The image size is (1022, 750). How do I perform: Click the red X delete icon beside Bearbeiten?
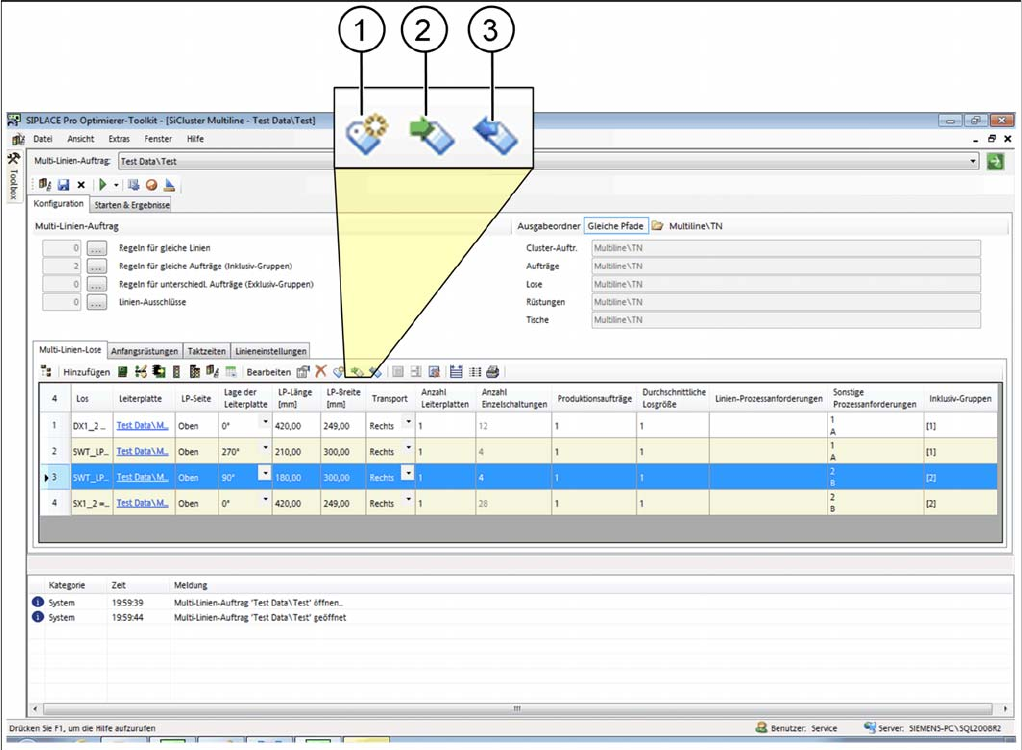(x=321, y=371)
